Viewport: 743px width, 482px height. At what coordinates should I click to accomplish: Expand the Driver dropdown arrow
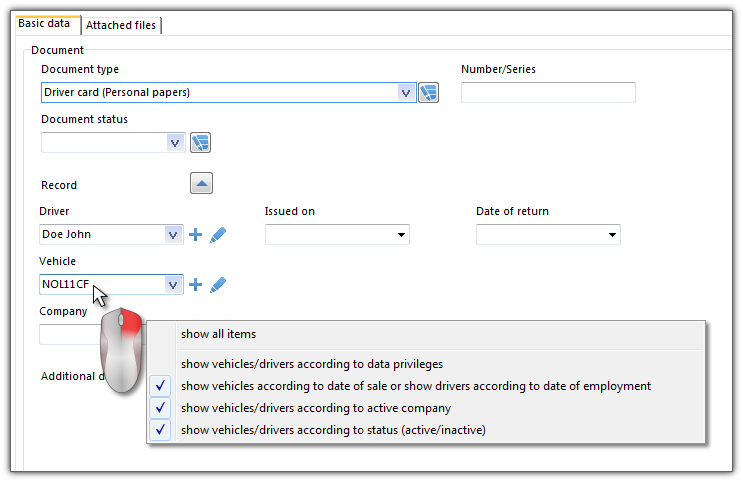point(173,235)
